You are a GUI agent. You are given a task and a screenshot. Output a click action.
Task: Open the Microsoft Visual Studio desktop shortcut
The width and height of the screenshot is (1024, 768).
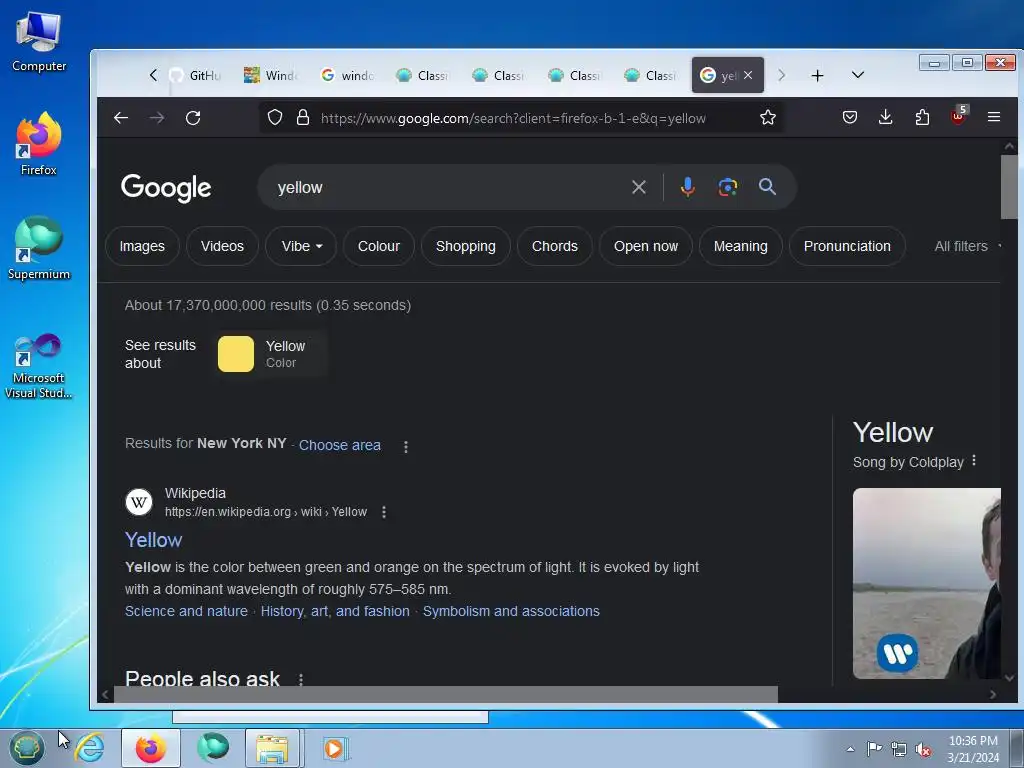coord(39,366)
